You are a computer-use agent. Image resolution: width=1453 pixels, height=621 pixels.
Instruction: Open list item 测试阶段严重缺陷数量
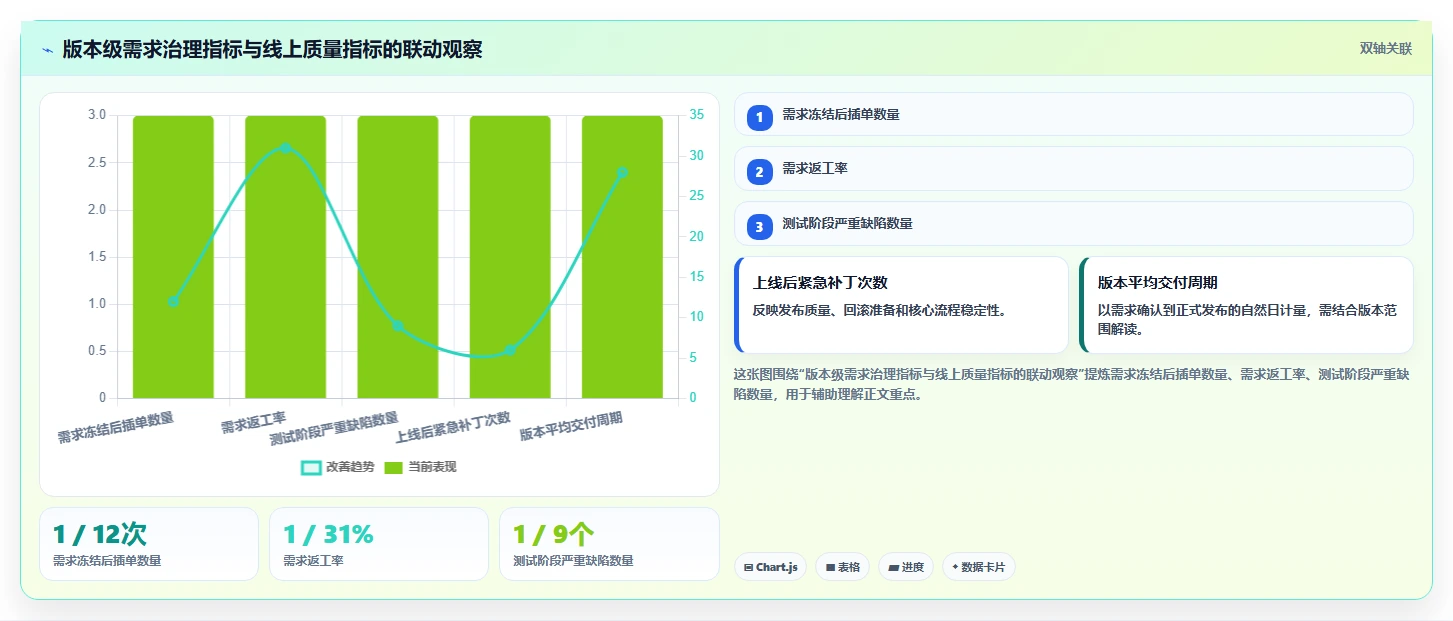pos(1073,224)
